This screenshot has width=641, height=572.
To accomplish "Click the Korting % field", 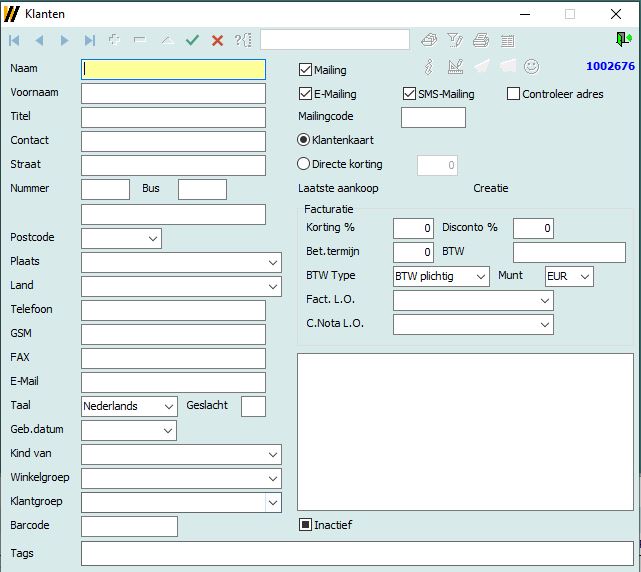I will click(413, 229).
